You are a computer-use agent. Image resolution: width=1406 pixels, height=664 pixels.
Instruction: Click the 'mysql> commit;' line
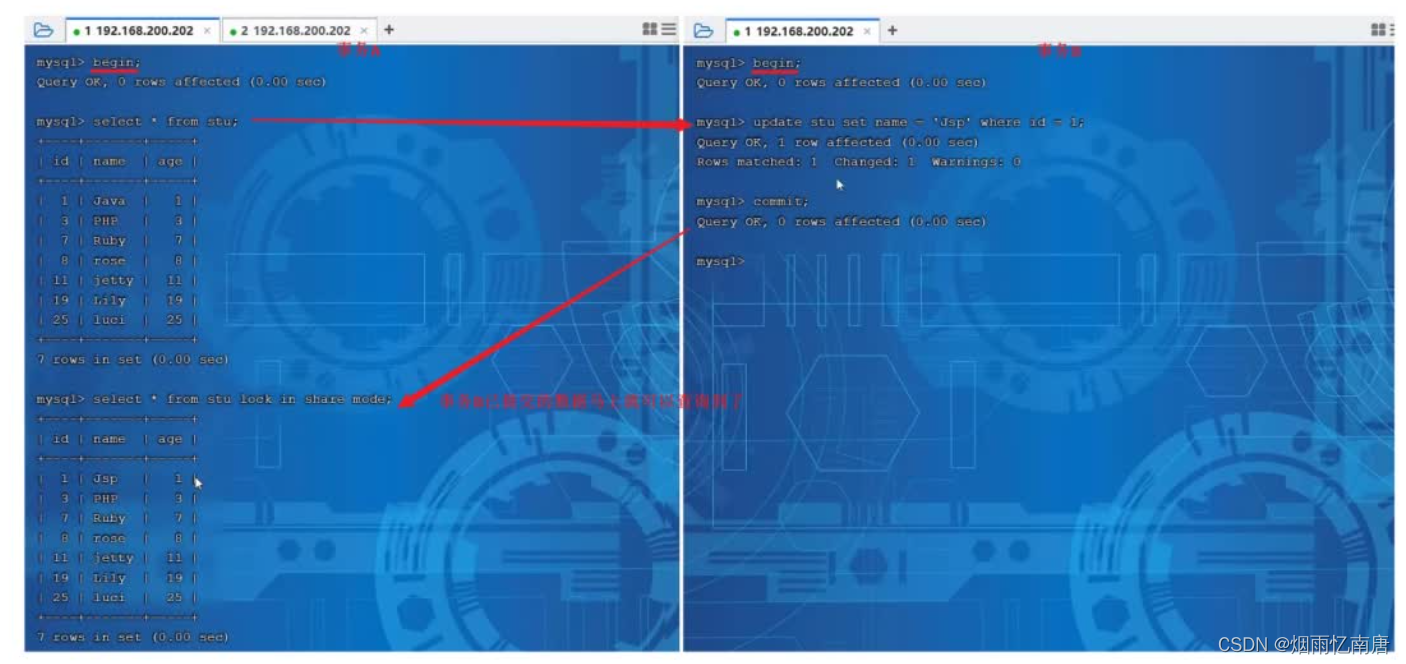point(753,202)
